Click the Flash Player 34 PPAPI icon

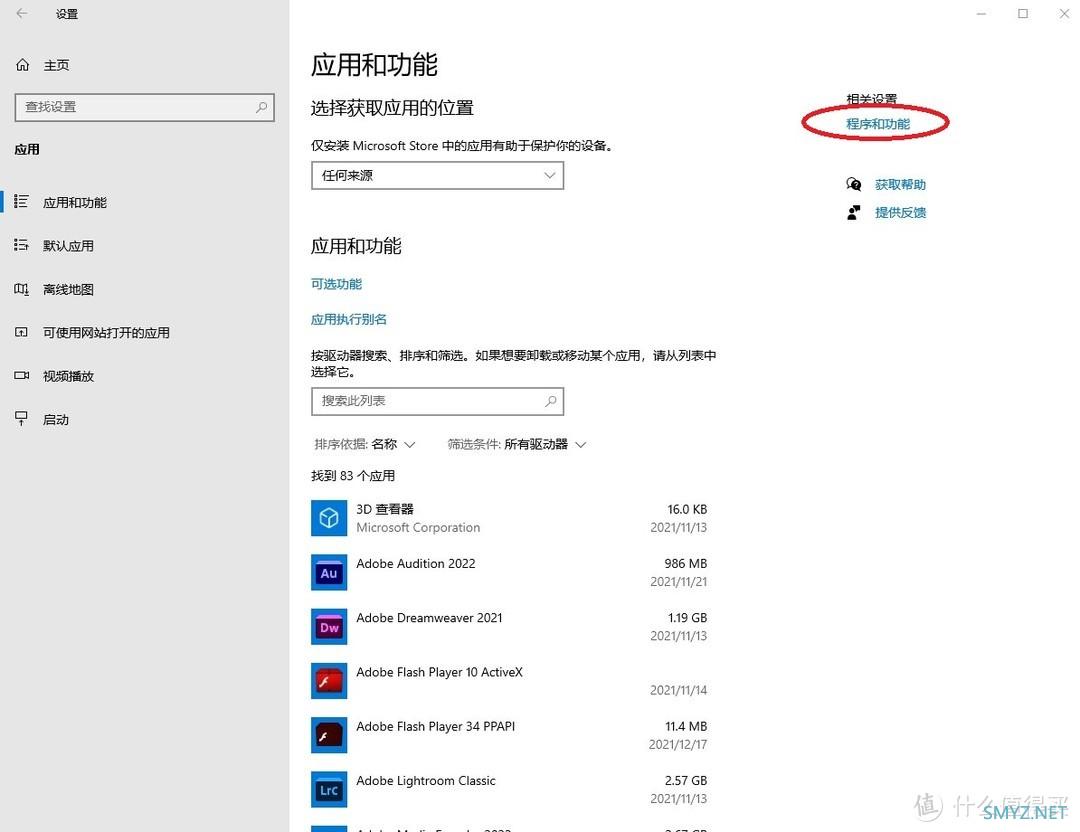coord(329,735)
